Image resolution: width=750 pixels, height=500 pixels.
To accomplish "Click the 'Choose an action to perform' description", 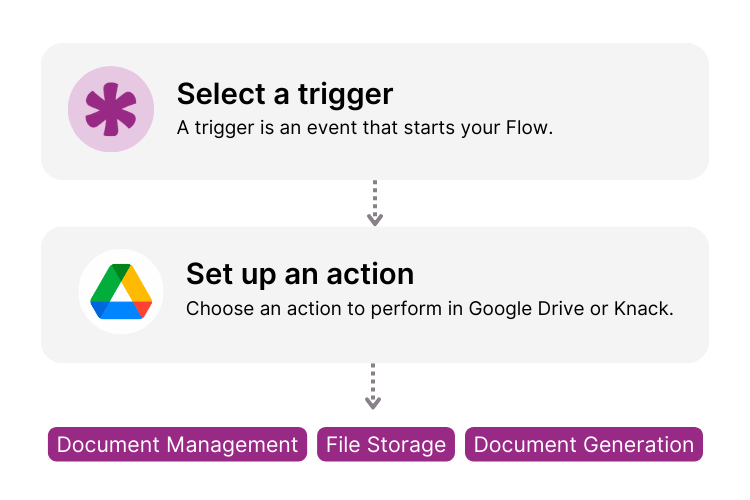I will pos(430,308).
